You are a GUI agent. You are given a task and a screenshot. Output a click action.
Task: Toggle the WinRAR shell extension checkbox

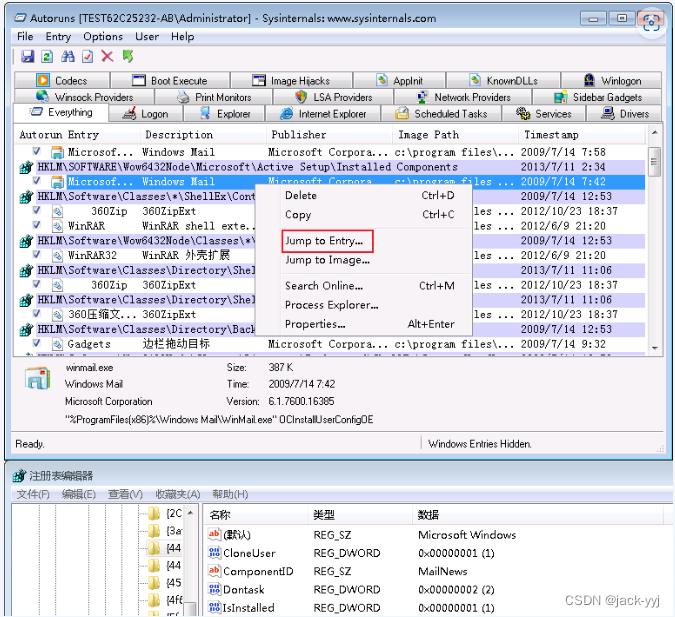click(37, 225)
